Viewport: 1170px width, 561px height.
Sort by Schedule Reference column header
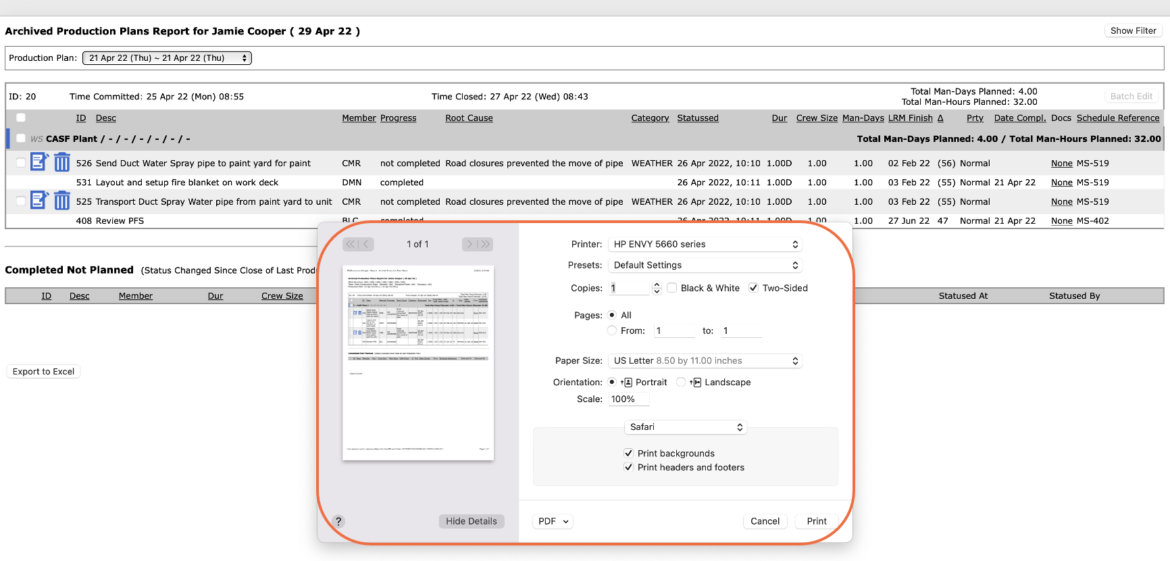[x=1118, y=118]
